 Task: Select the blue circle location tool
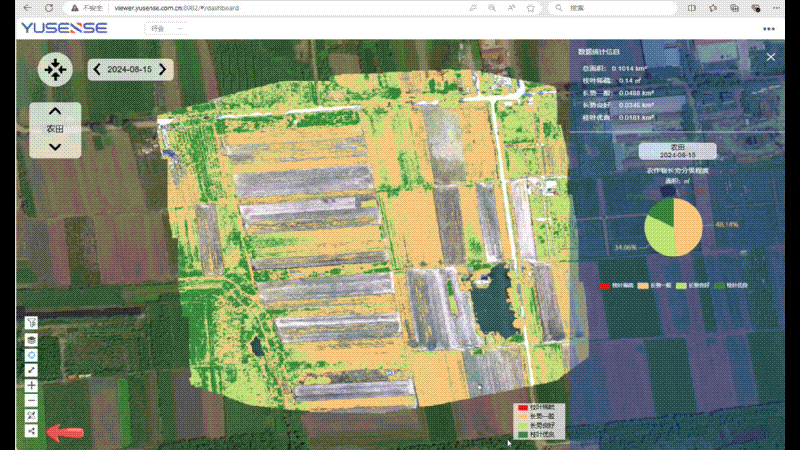click(x=33, y=355)
